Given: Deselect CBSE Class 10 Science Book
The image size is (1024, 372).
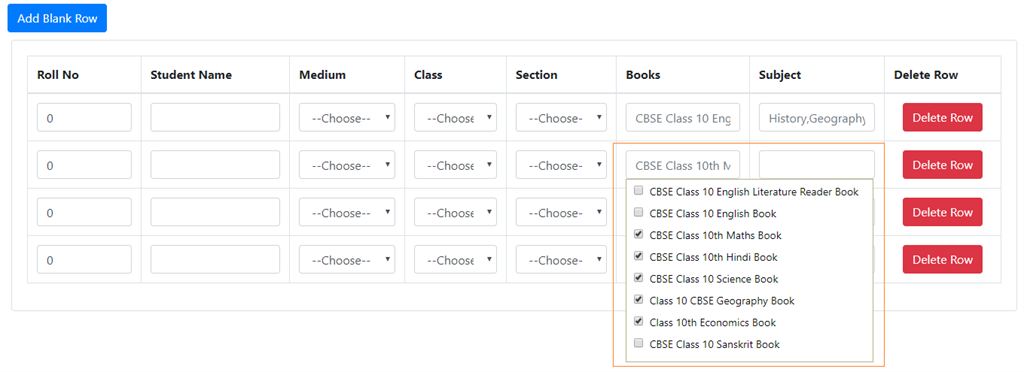Looking at the screenshot, I should click(x=639, y=278).
